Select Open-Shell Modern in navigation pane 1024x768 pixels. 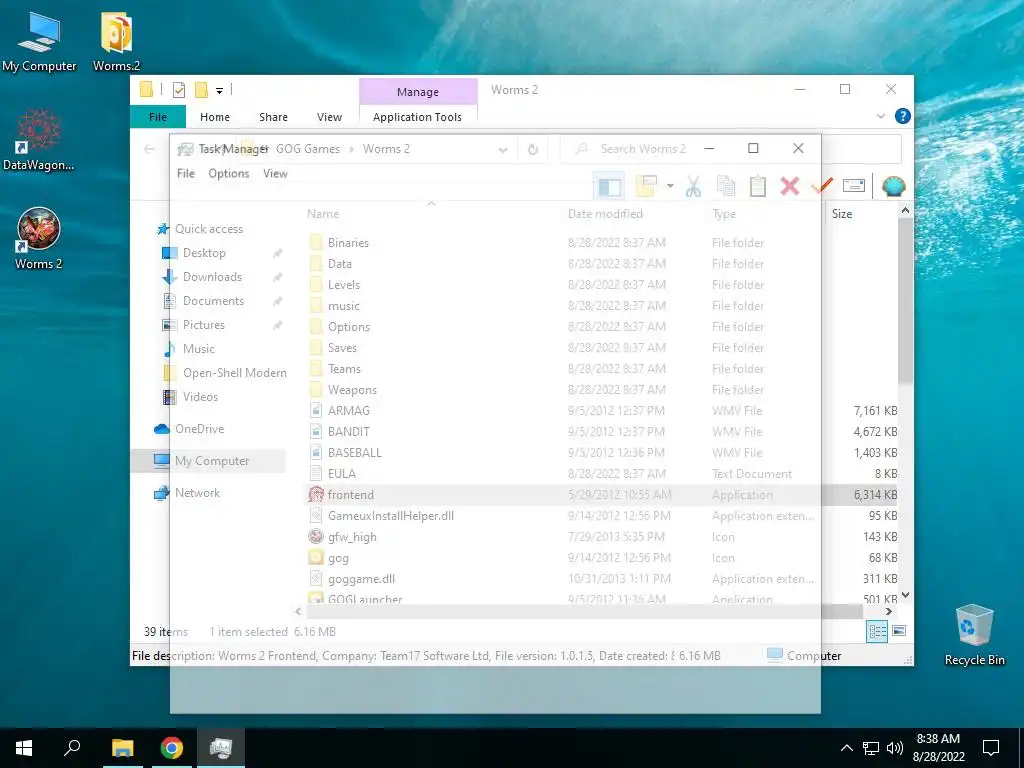click(234, 373)
